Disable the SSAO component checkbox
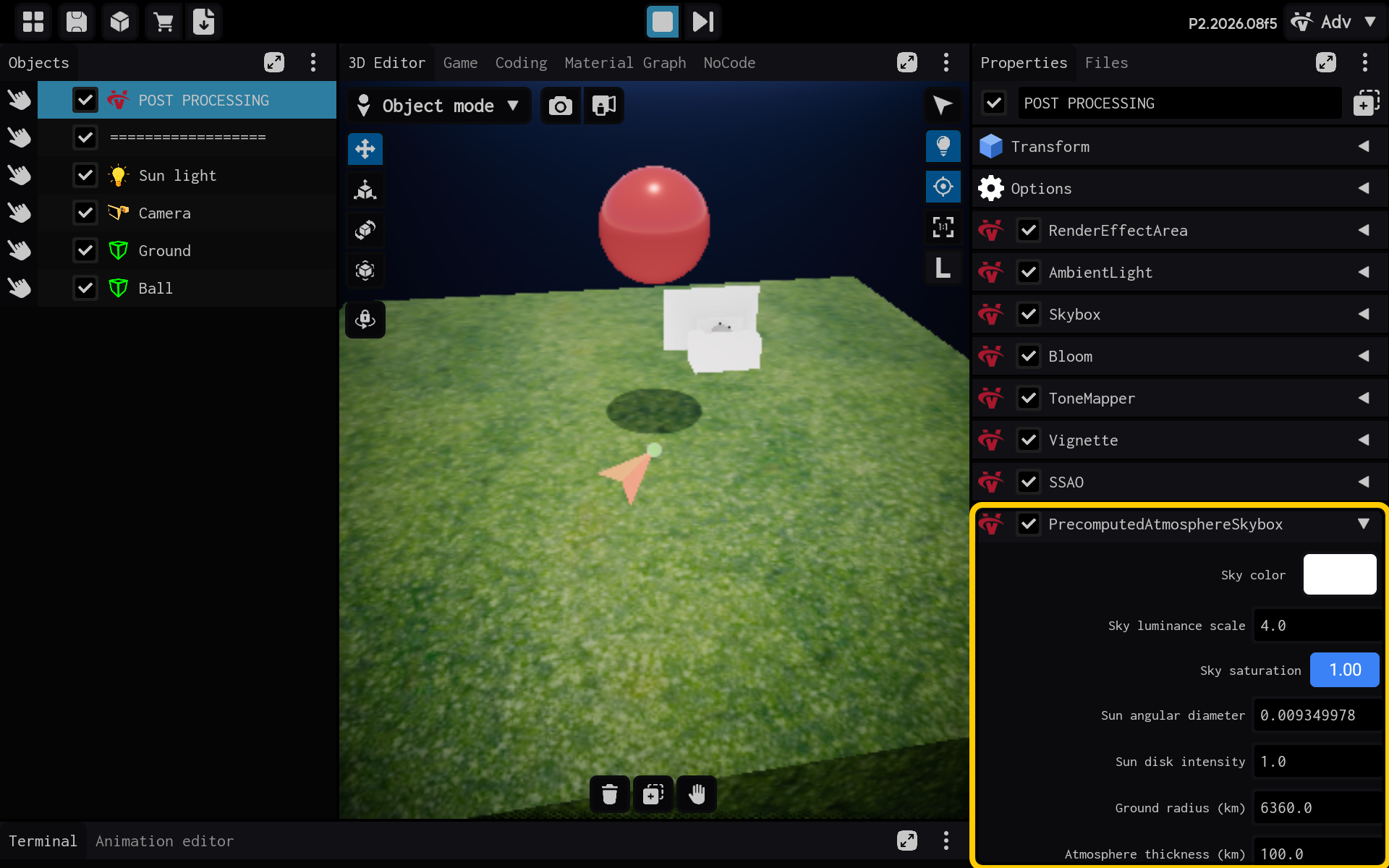The height and width of the screenshot is (868, 1389). point(1029,482)
